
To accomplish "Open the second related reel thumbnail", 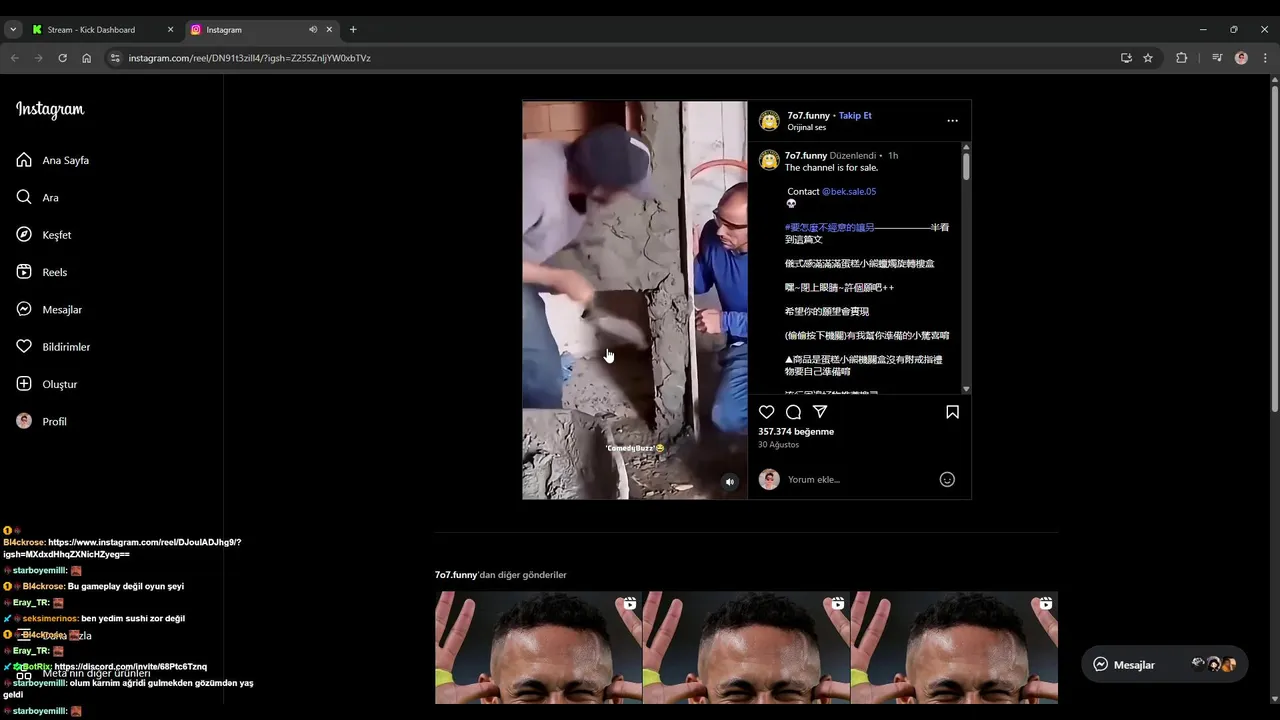I will pyautogui.click(x=746, y=647).
